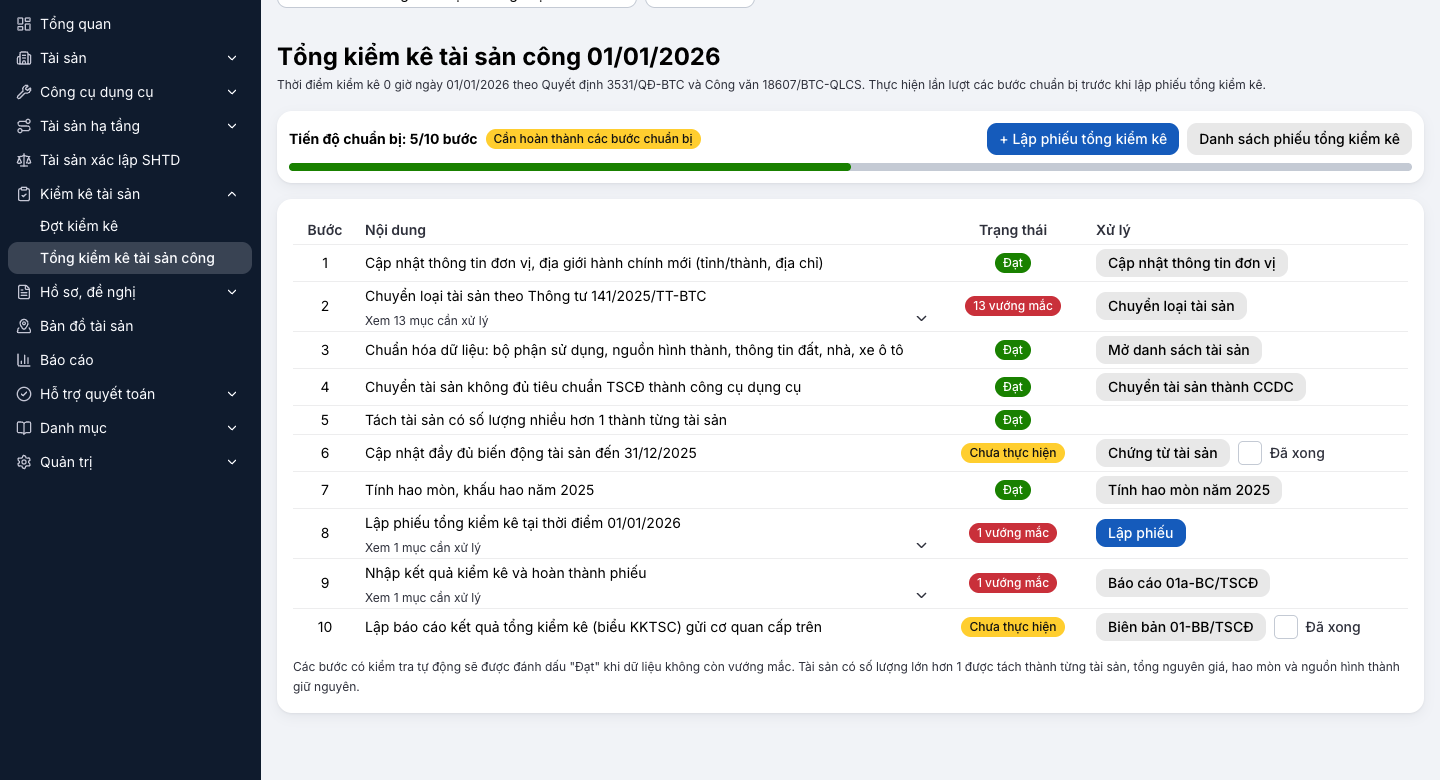Click the Bản đồ tài sản map pin icon
Image resolution: width=1440 pixels, height=780 pixels.
24,326
